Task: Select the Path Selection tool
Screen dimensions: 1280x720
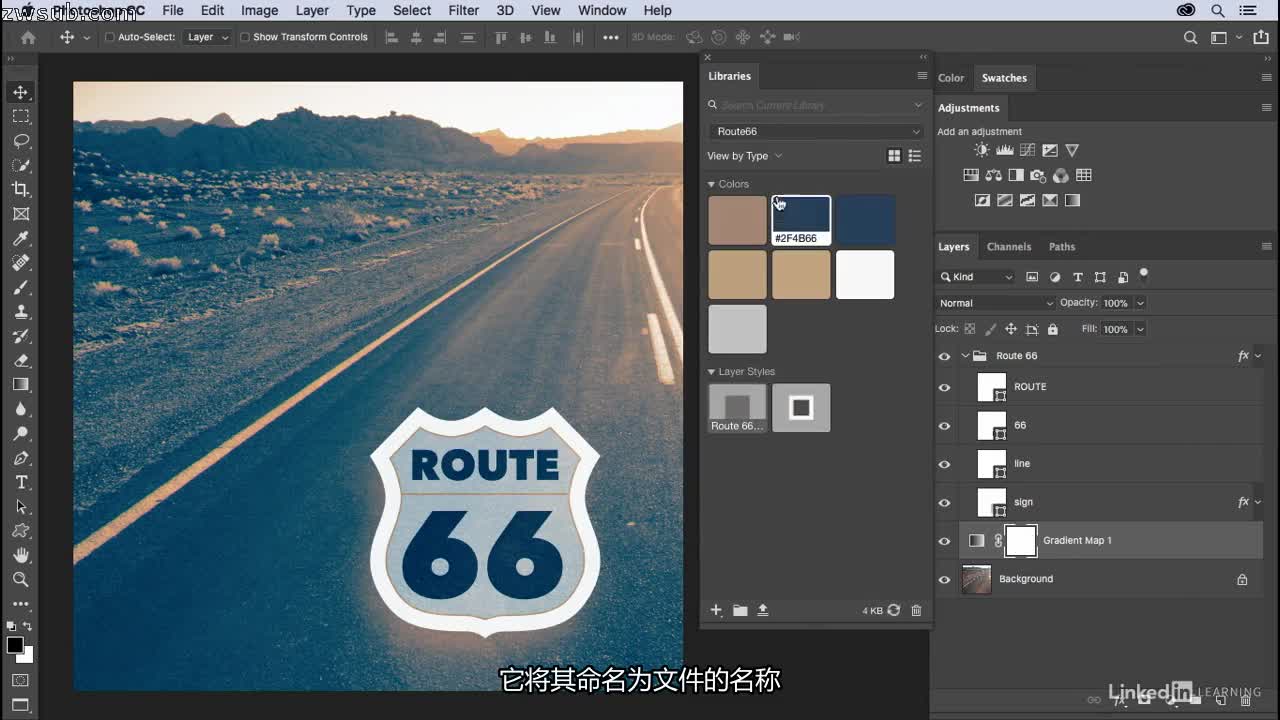Action: 21,507
